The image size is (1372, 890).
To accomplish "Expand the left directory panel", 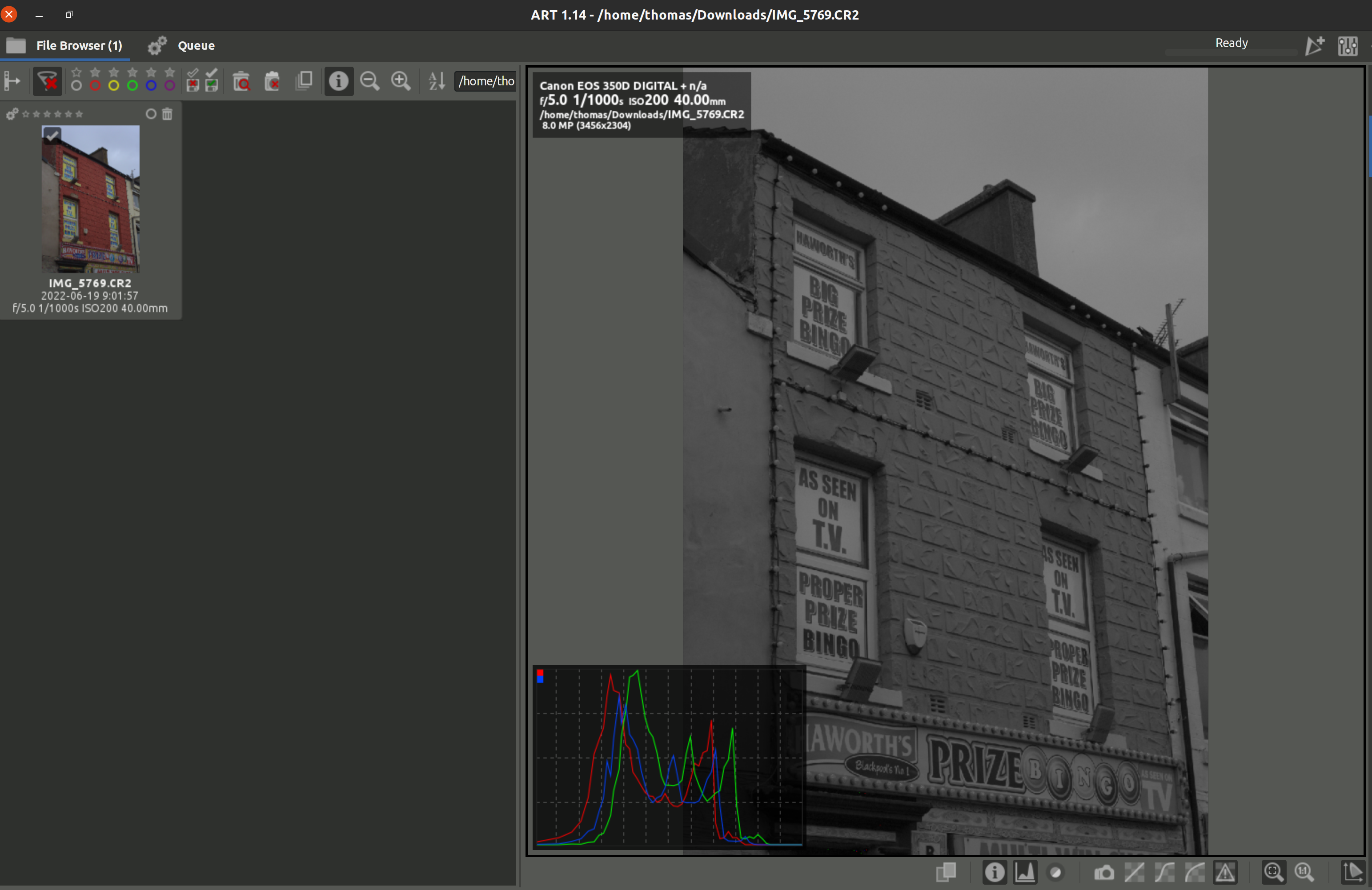I will click(12, 81).
